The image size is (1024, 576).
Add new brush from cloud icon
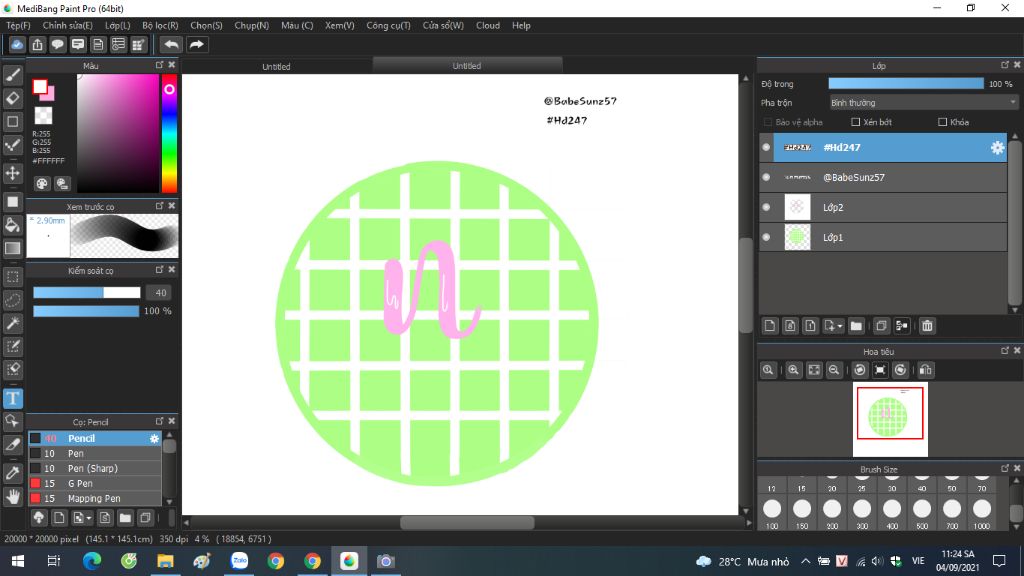click(x=39, y=518)
